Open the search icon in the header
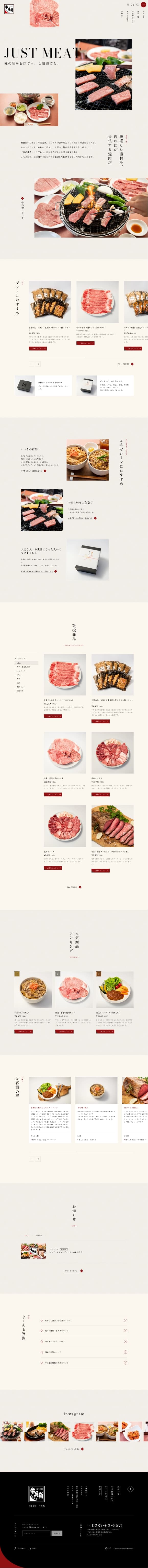Screen dimensions: 148x1568 137,5
